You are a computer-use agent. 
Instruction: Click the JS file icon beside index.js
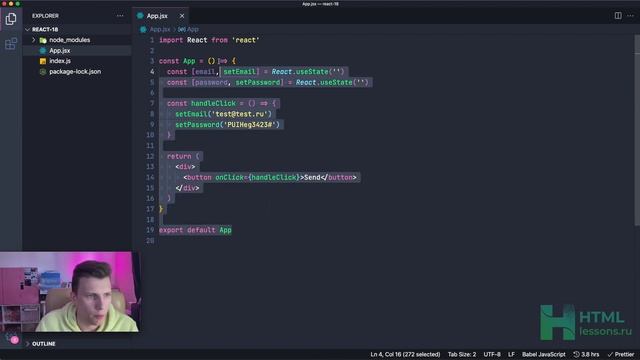pos(43,61)
